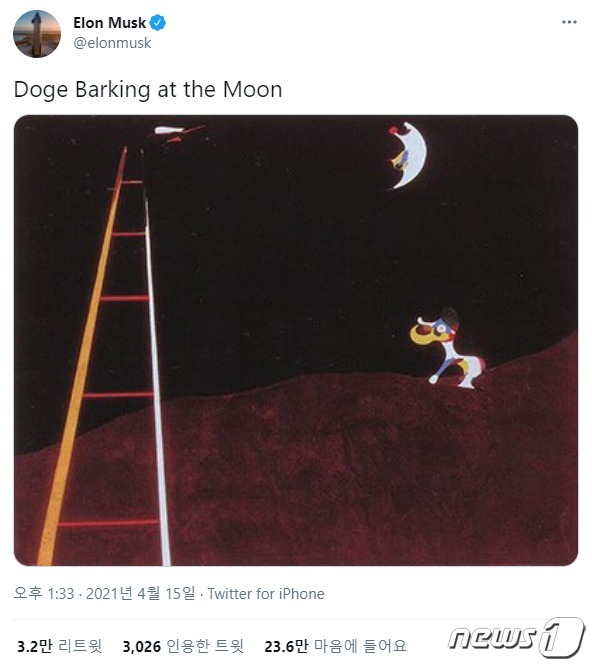Click the tweet text Doge Barking at the Moon
The height and width of the screenshot is (667, 592).
point(148,90)
